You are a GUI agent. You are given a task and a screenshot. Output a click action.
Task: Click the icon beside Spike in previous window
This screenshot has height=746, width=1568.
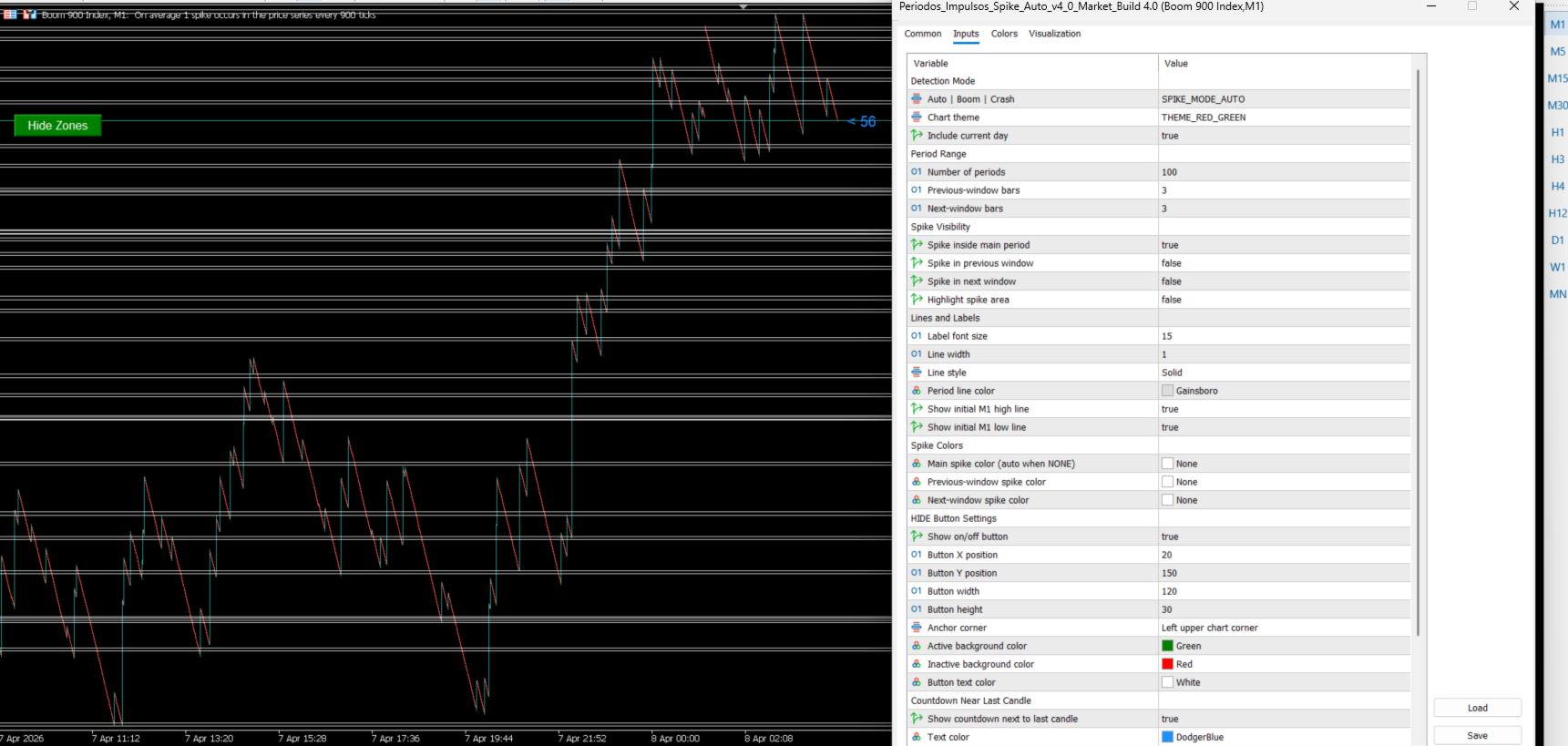[917, 262]
